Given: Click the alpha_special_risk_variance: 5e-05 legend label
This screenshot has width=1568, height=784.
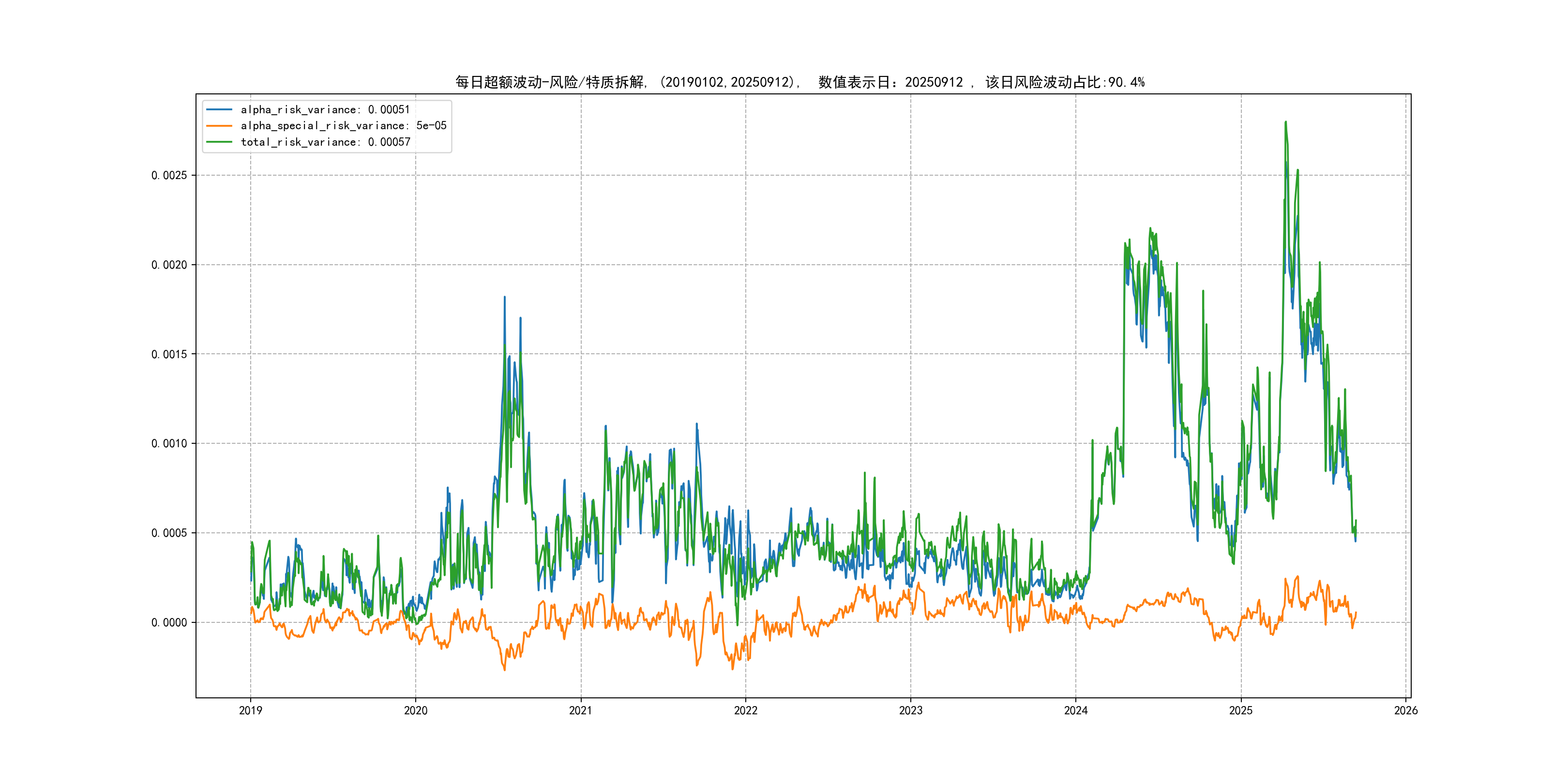Looking at the screenshot, I should coord(343,126).
